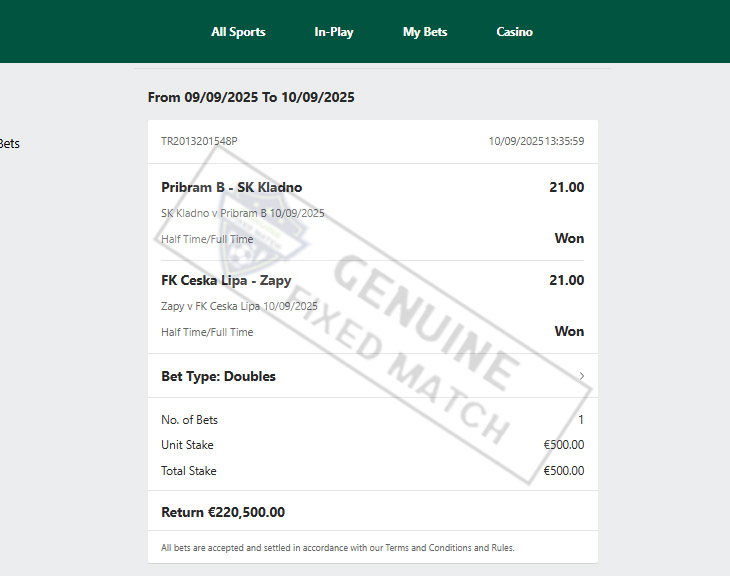Click the From 09/09/2025 To 10/09/2025 heading
730x576 pixels.
pyautogui.click(x=251, y=97)
